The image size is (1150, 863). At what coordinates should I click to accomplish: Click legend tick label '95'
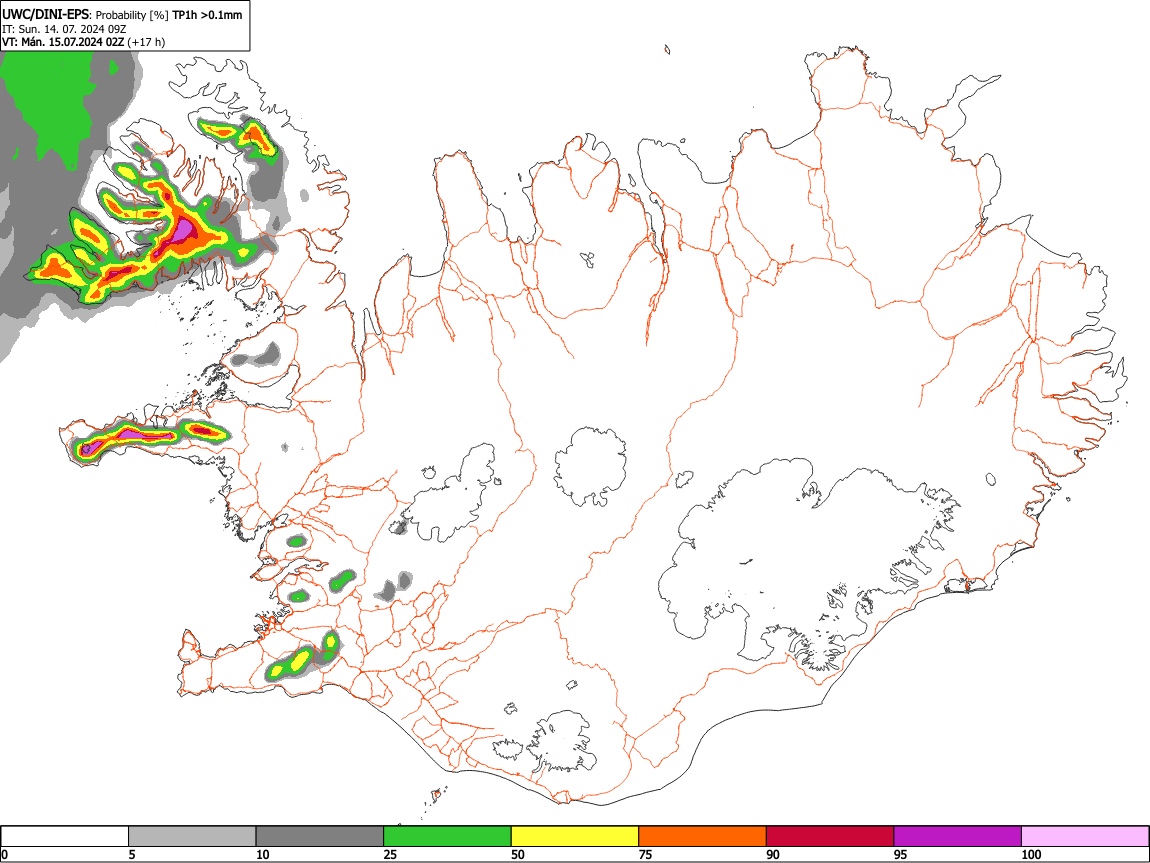901,854
